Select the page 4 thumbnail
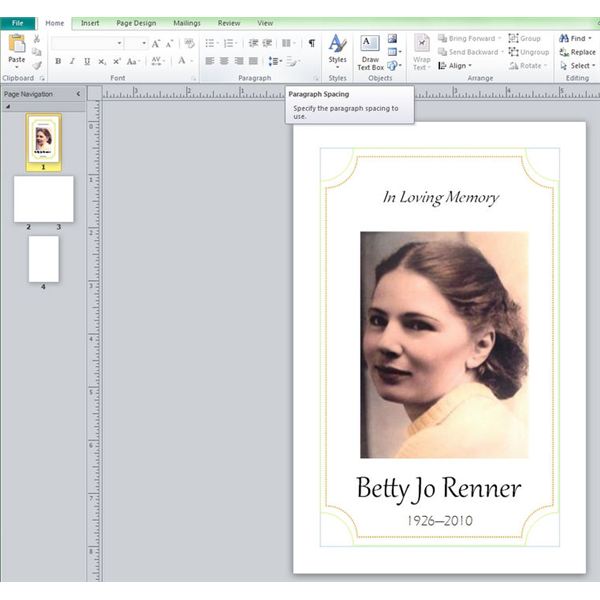The image size is (600, 600). coord(43,259)
